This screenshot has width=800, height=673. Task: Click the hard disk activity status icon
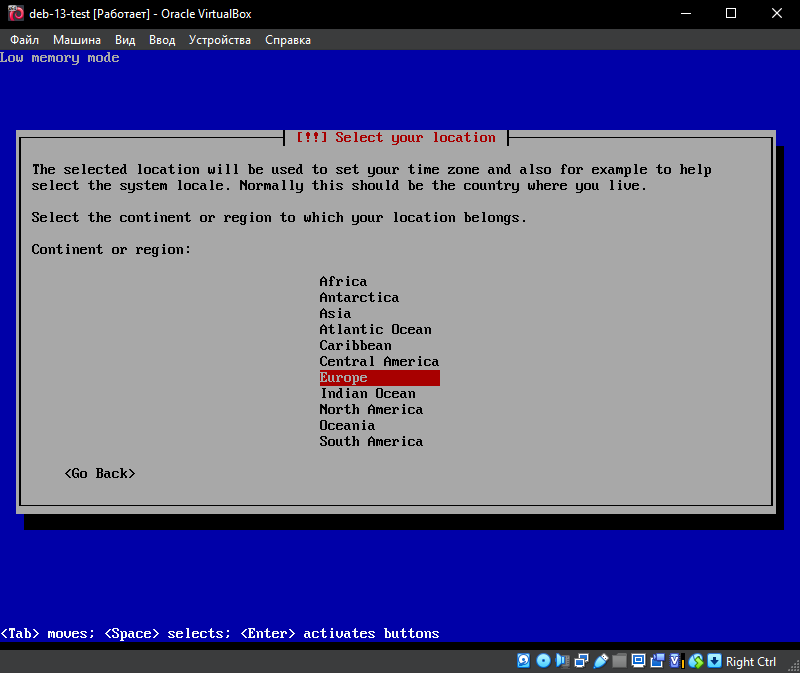click(523, 661)
